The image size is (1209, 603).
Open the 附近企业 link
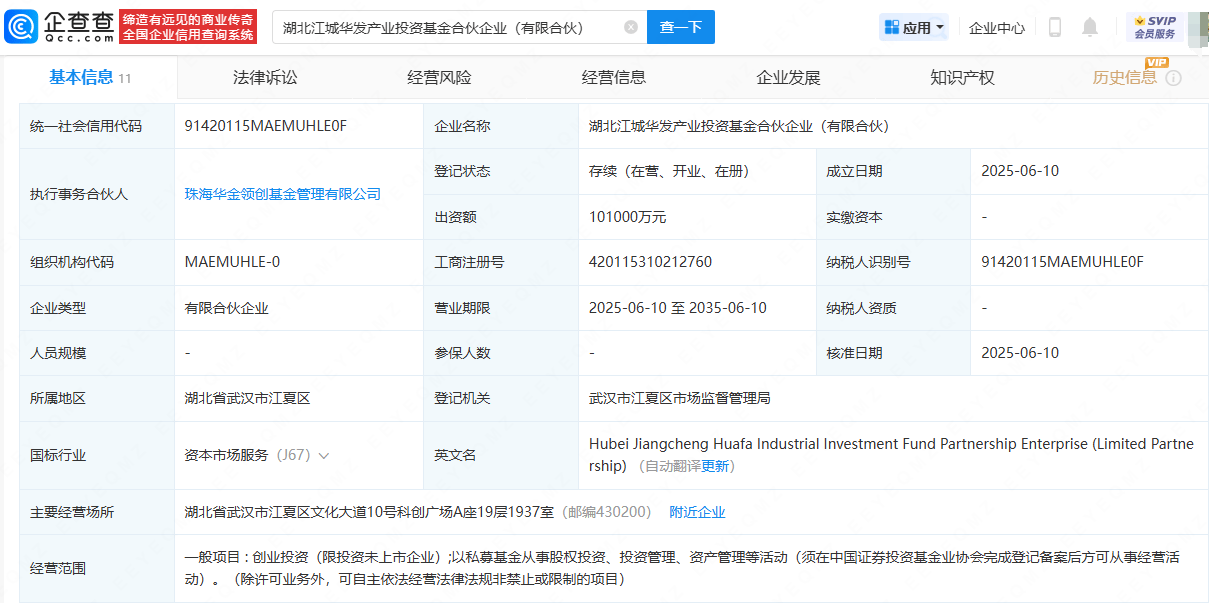click(x=697, y=512)
